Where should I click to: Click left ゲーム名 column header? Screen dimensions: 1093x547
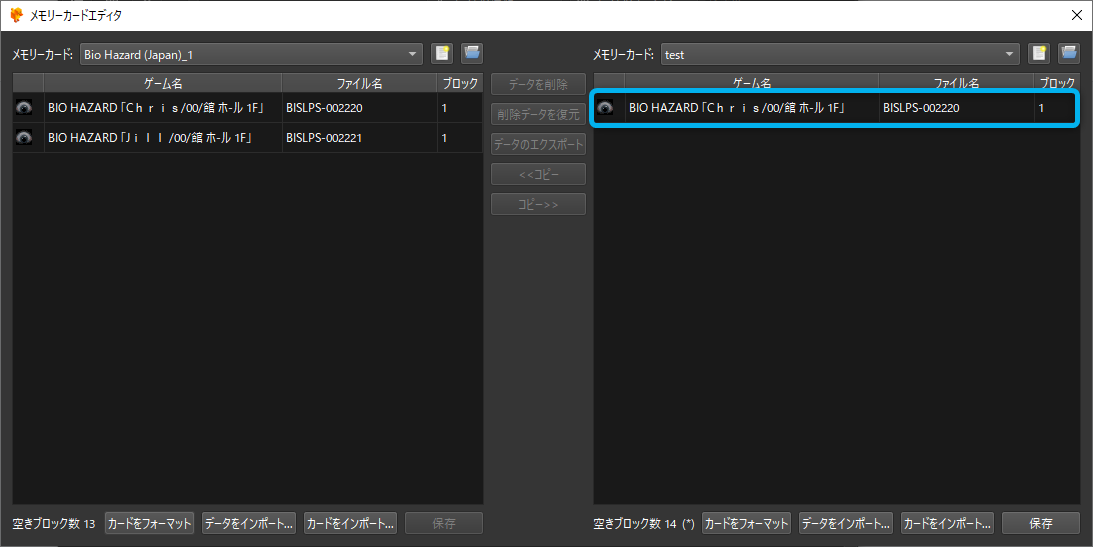[163, 83]
